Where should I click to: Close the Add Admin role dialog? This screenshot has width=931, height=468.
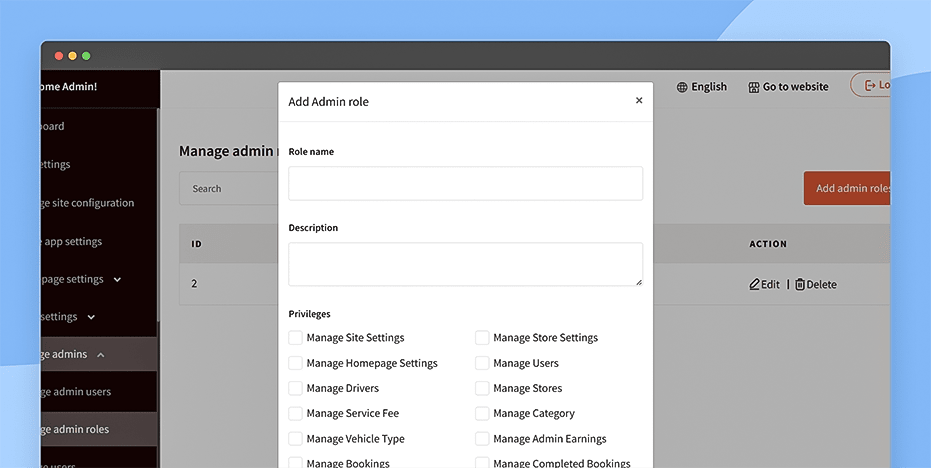click(639, 100)
